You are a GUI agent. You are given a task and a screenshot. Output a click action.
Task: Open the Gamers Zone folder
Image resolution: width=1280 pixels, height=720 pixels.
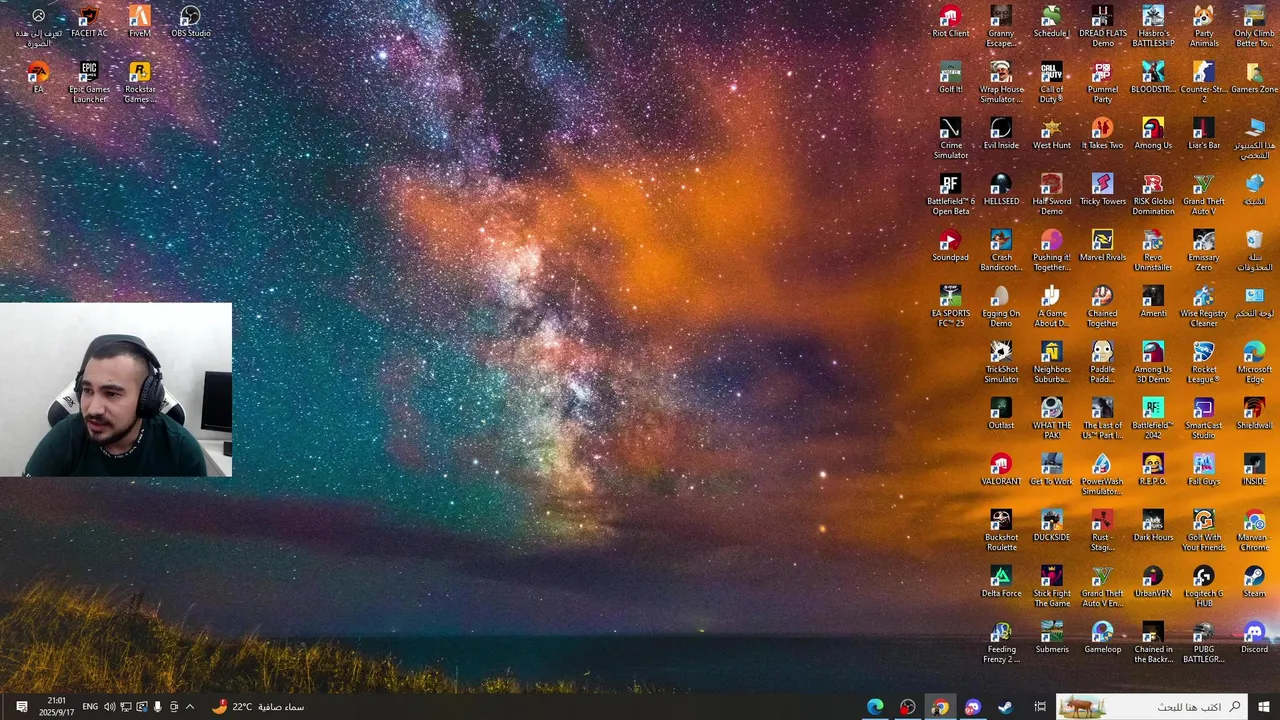1254,78
